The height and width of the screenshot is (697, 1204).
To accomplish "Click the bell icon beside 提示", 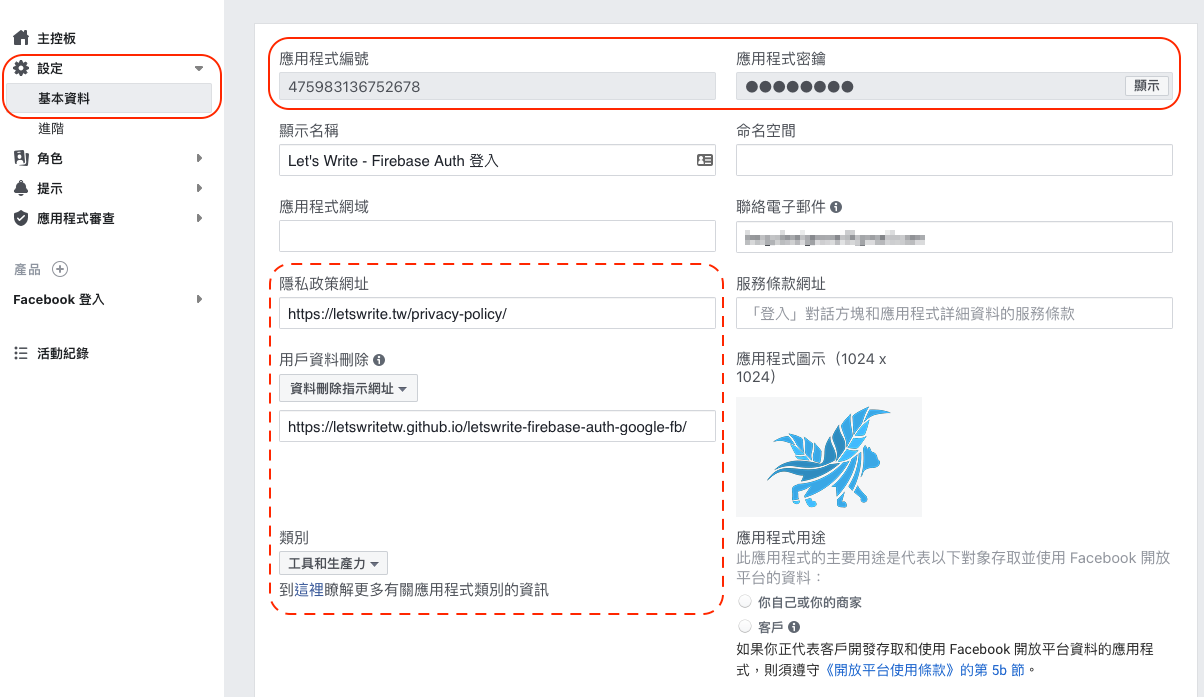I will tap(20, 188).
